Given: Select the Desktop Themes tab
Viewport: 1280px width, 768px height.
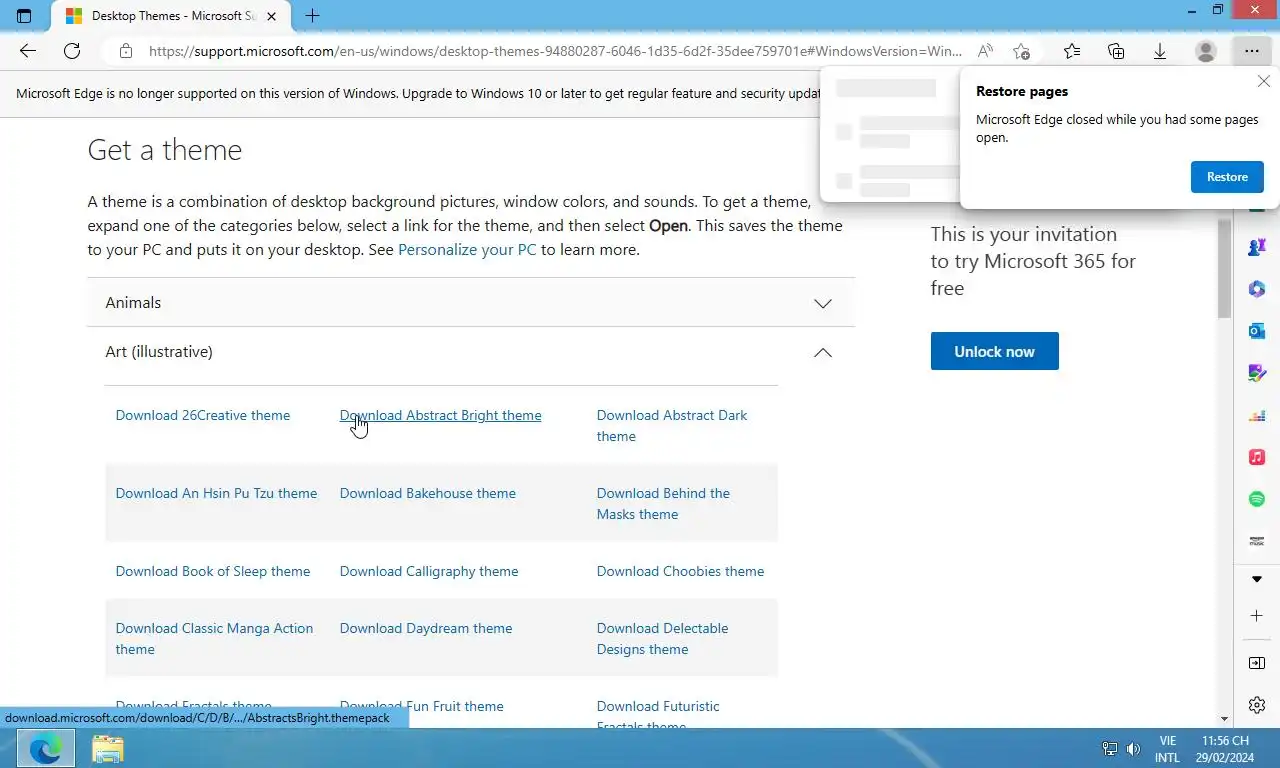Looking at the screenshot, I should [170, 16].
